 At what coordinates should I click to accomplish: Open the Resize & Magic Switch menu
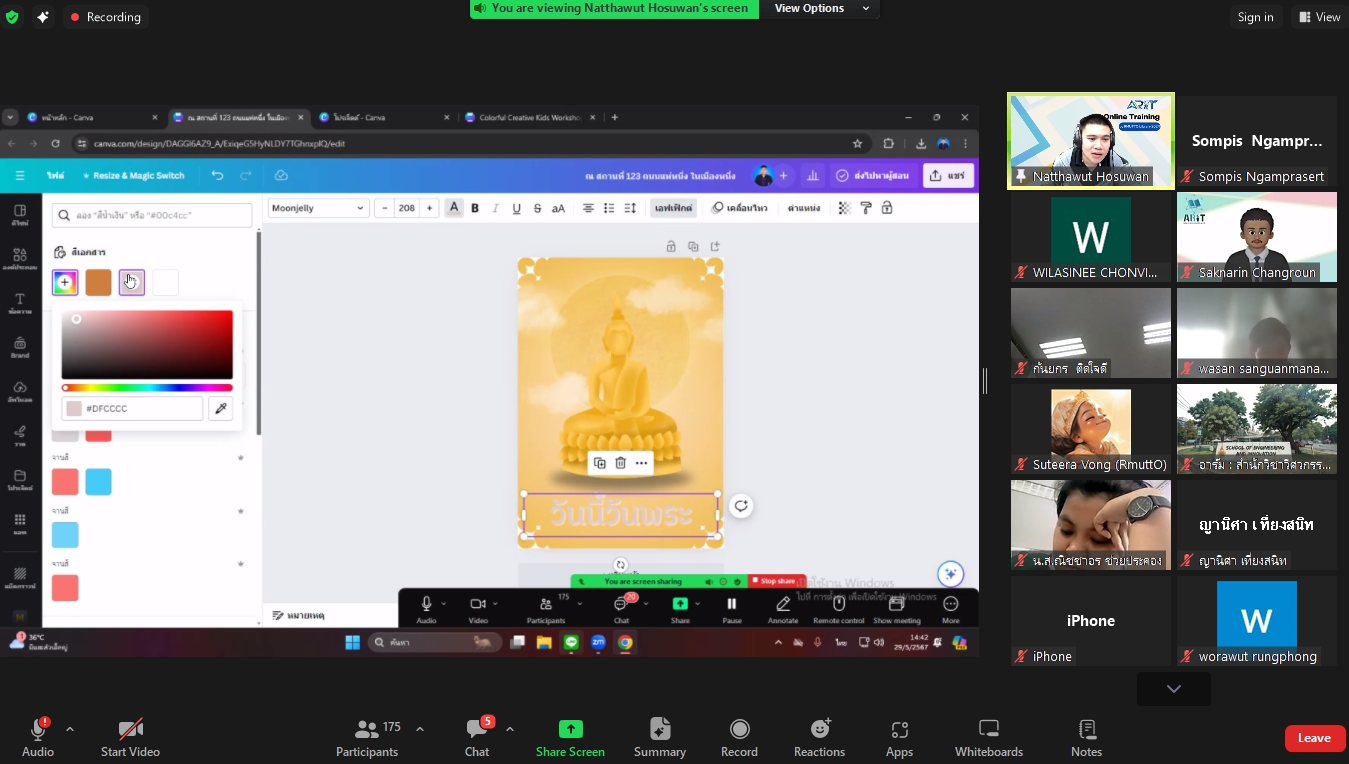tap(133, 175)
